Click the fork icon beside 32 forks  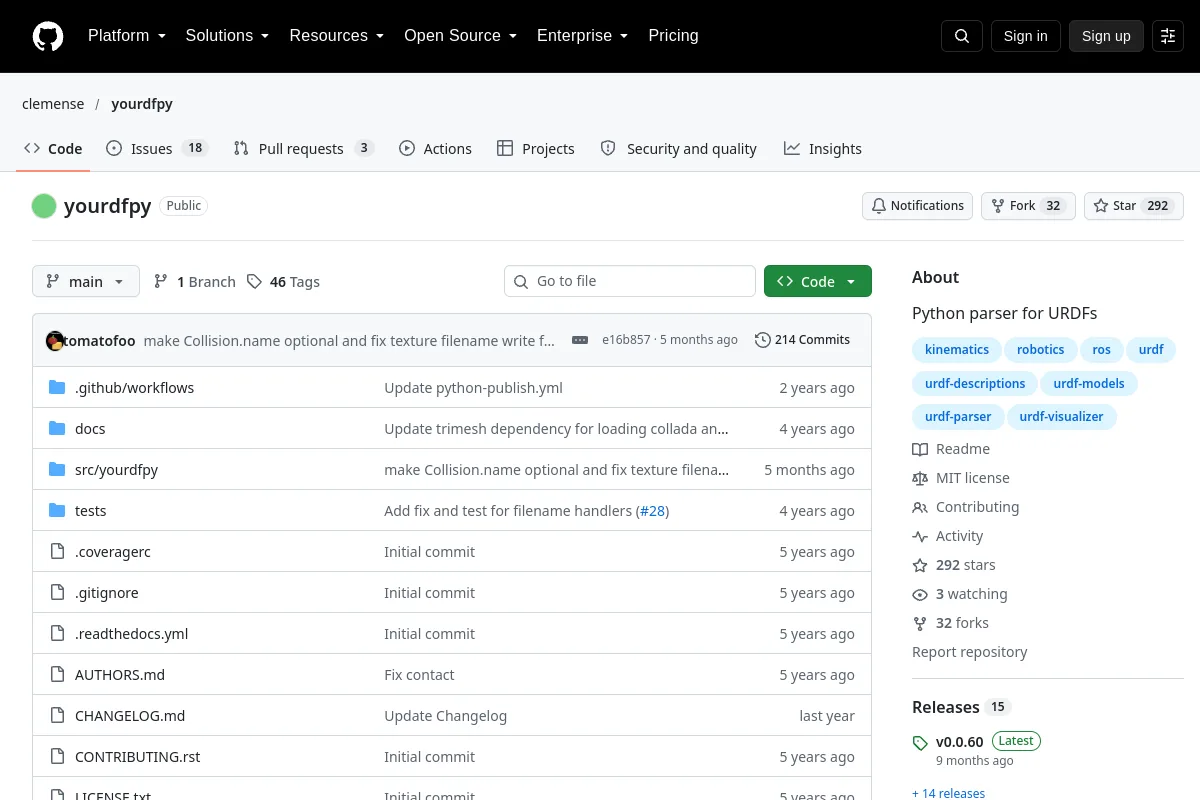[920, 623]
